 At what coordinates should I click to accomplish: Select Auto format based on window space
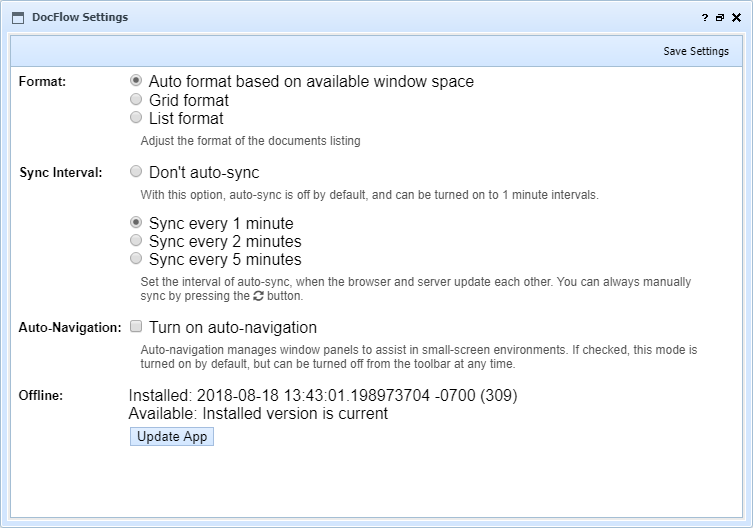pos(136,81)
